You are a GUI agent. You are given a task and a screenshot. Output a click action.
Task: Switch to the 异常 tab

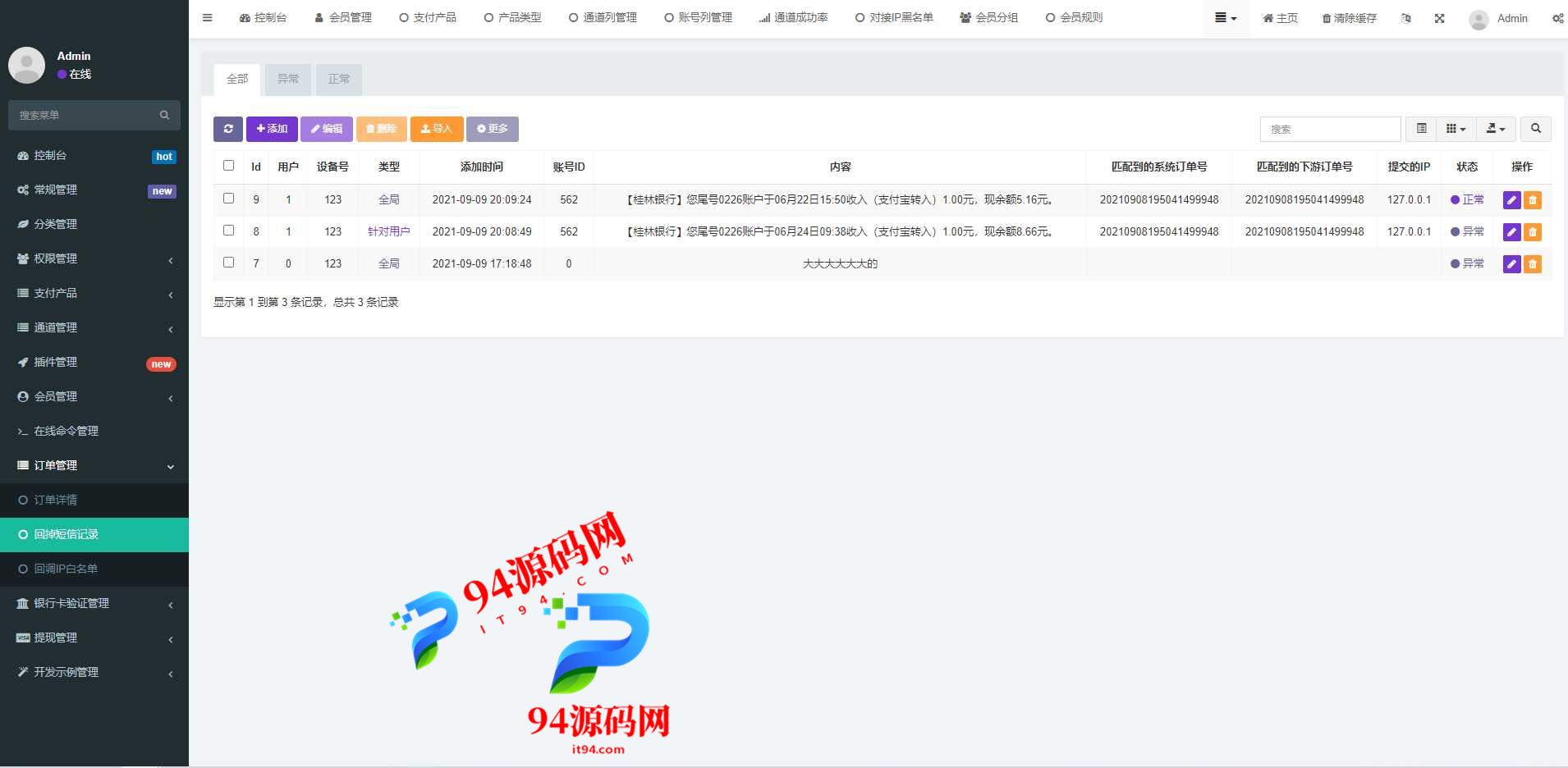[x=288, y=80]
